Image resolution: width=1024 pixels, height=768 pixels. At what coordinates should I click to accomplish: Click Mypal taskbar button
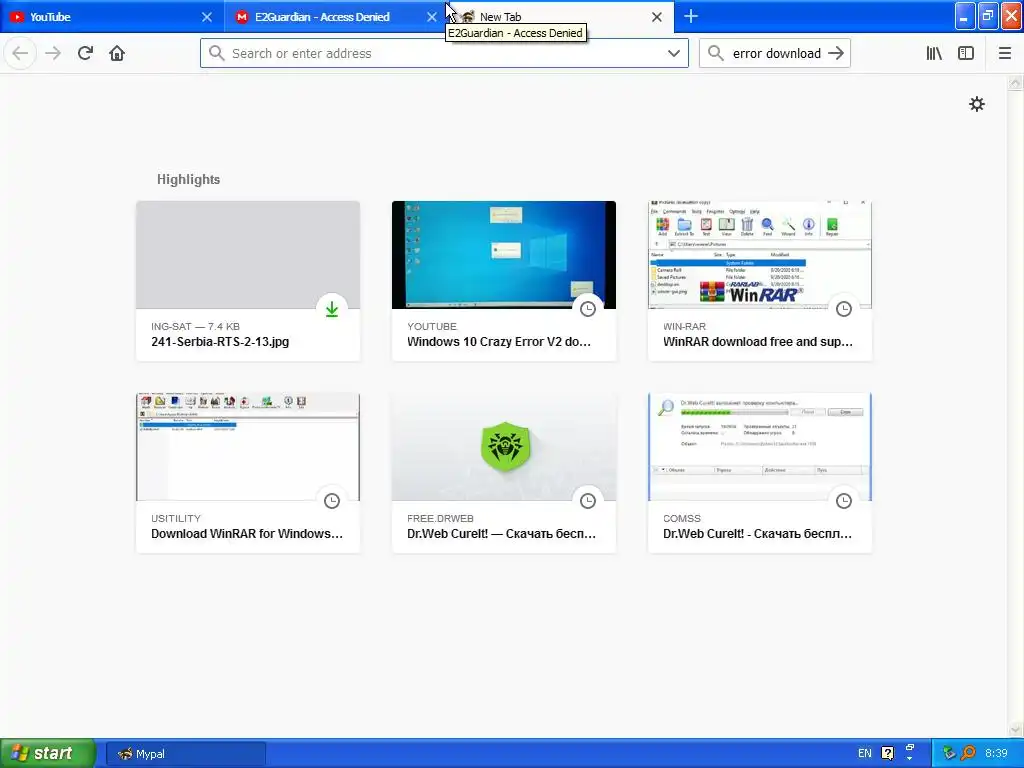point(185,754)
